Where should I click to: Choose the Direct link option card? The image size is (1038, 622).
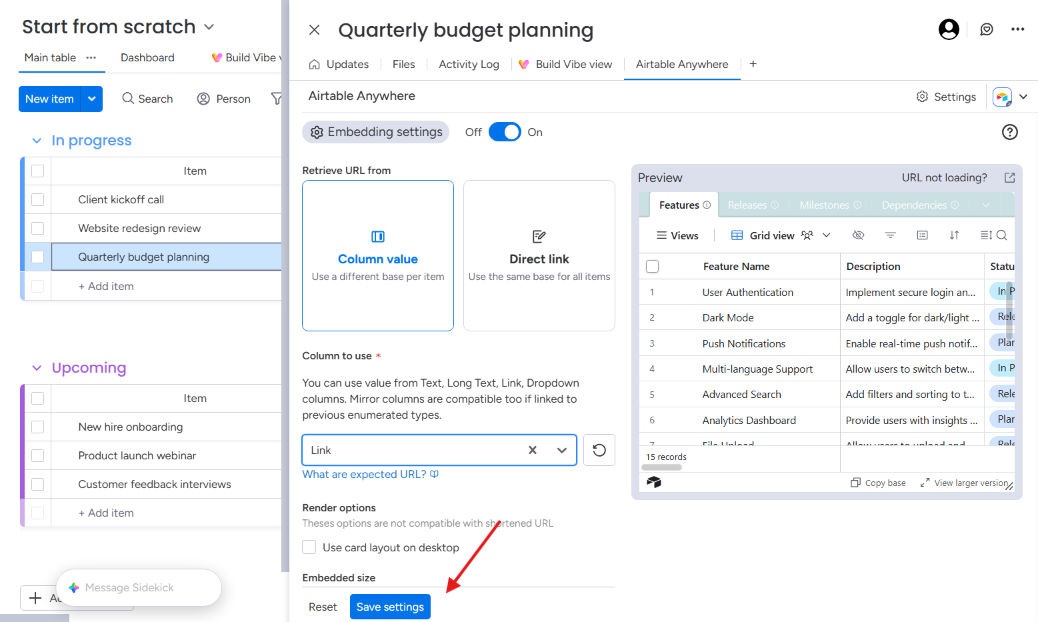(540, 255)
